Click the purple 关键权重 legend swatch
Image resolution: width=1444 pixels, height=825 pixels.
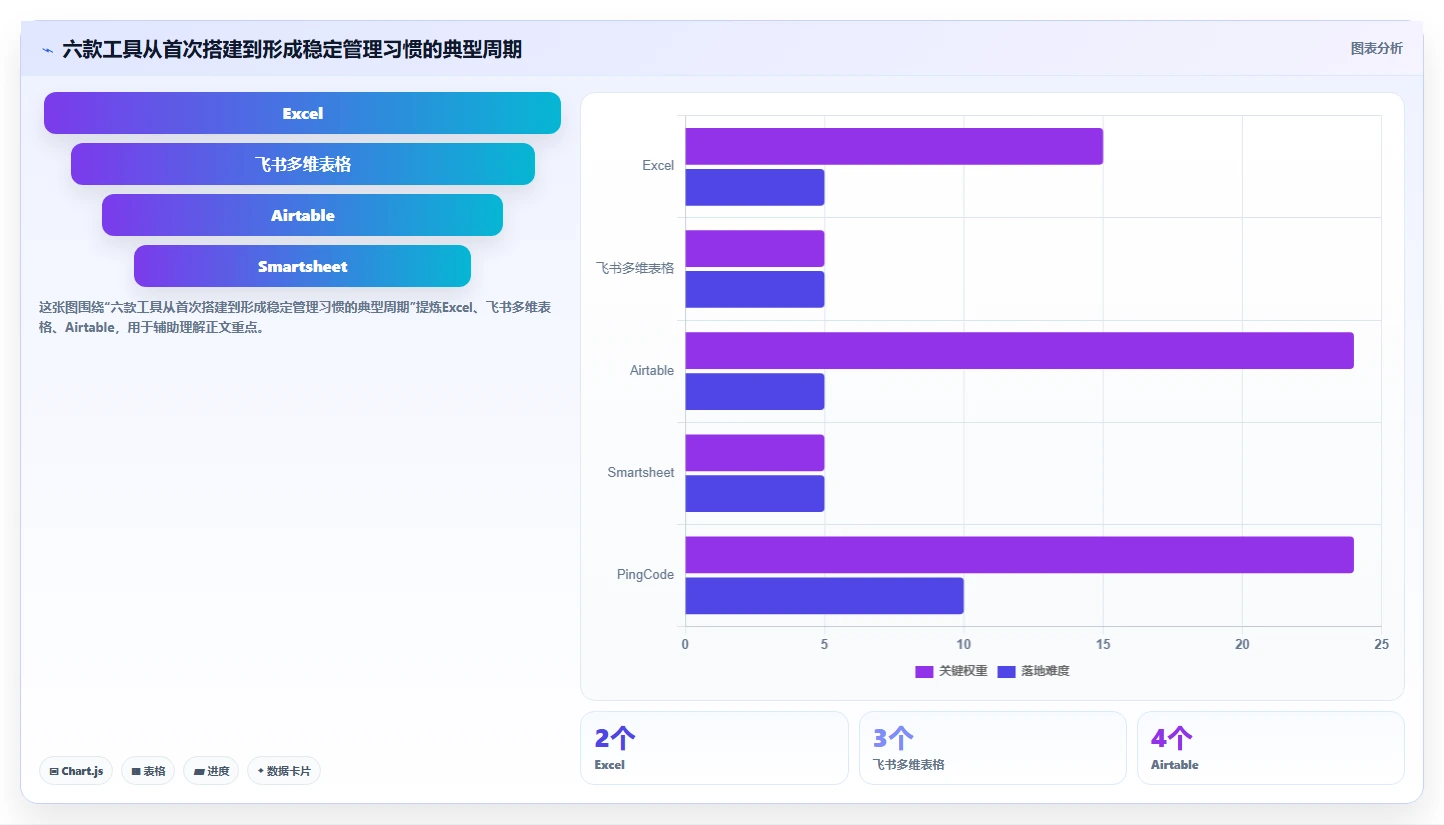coord(924,671)
